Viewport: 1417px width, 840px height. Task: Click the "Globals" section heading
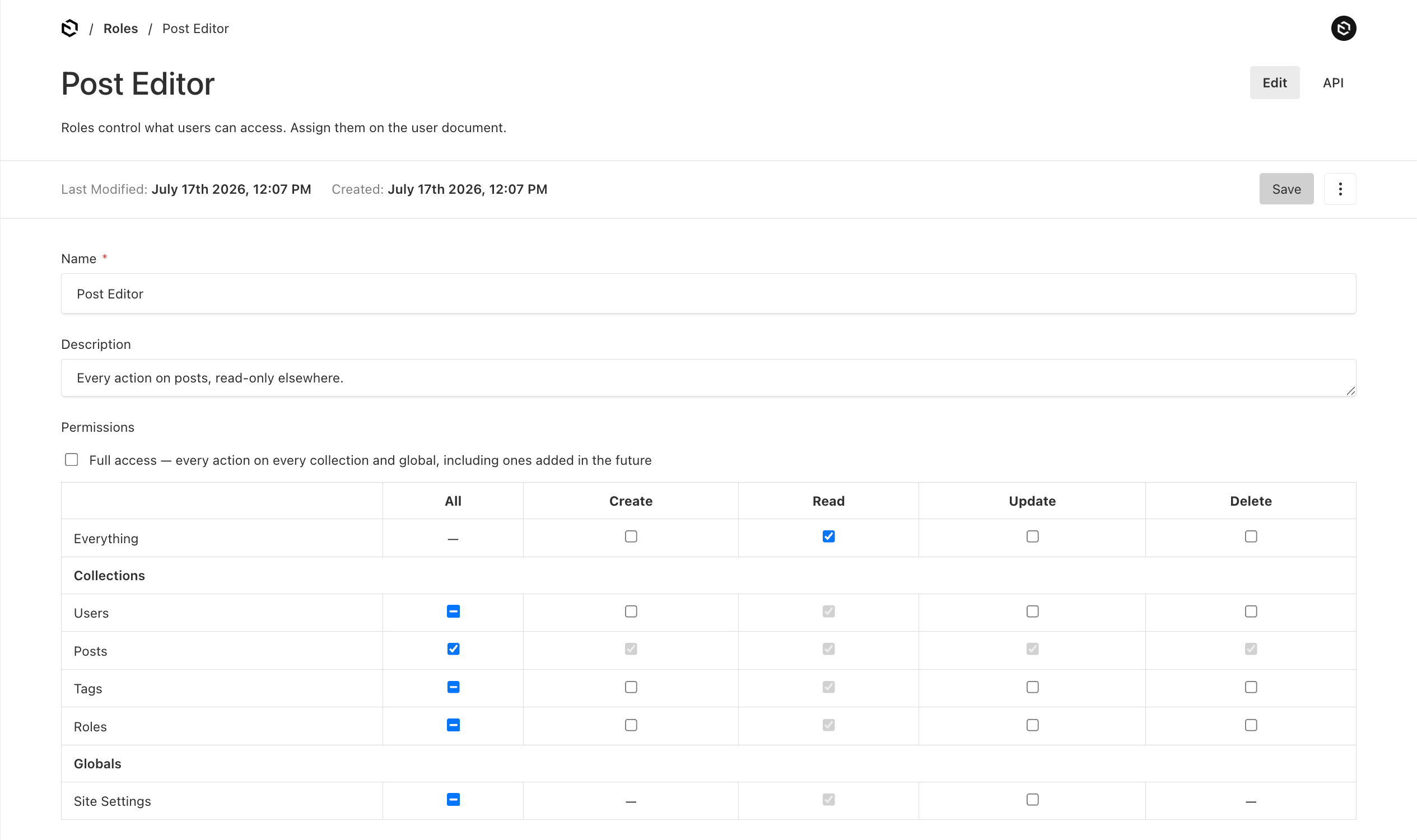point(97,764)
